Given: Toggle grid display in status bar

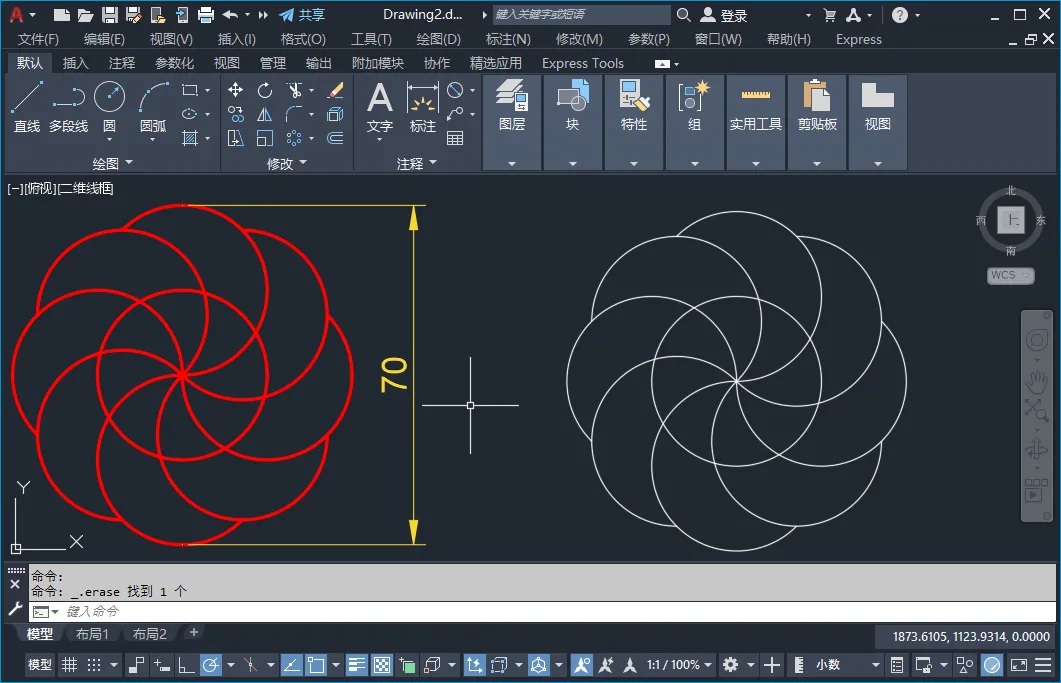Looking at the screenshot, I should click(x=70, y=665).
